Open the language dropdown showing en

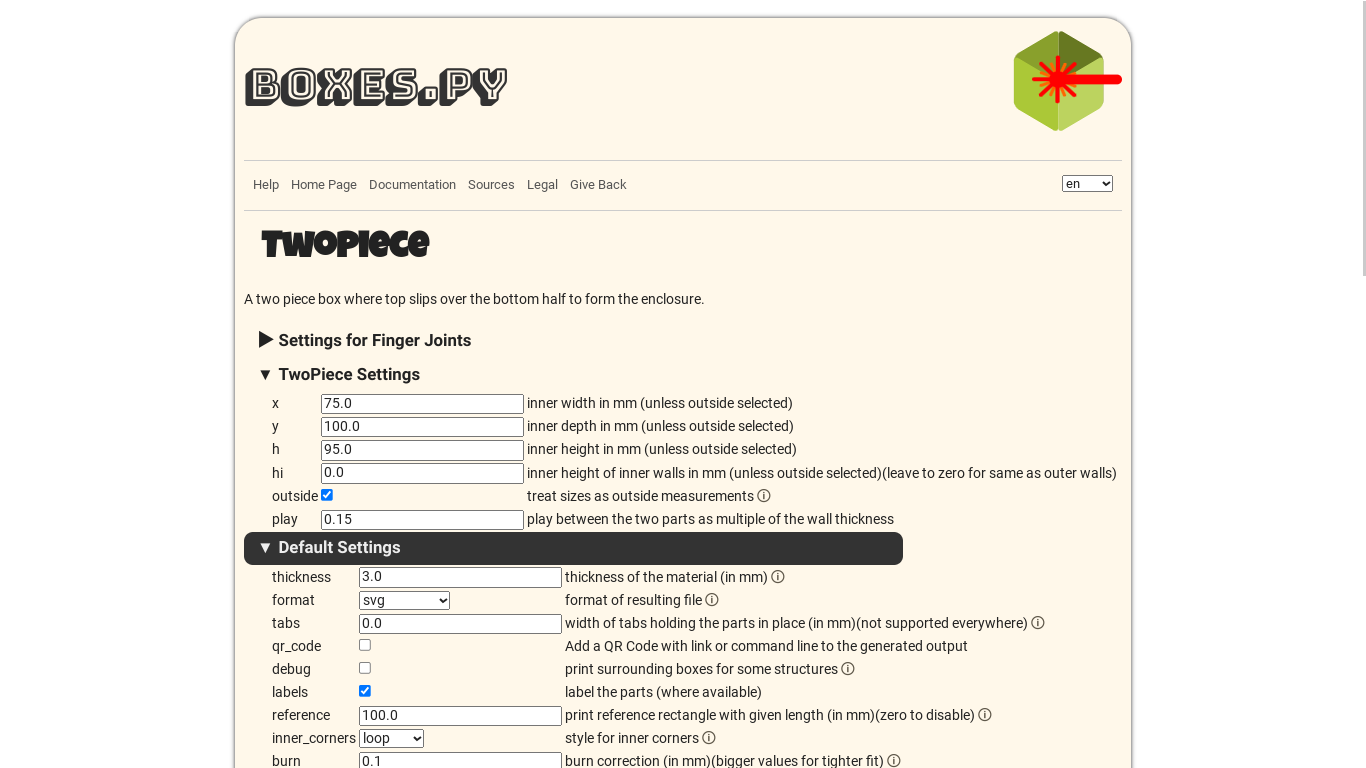pos(1087,184)
